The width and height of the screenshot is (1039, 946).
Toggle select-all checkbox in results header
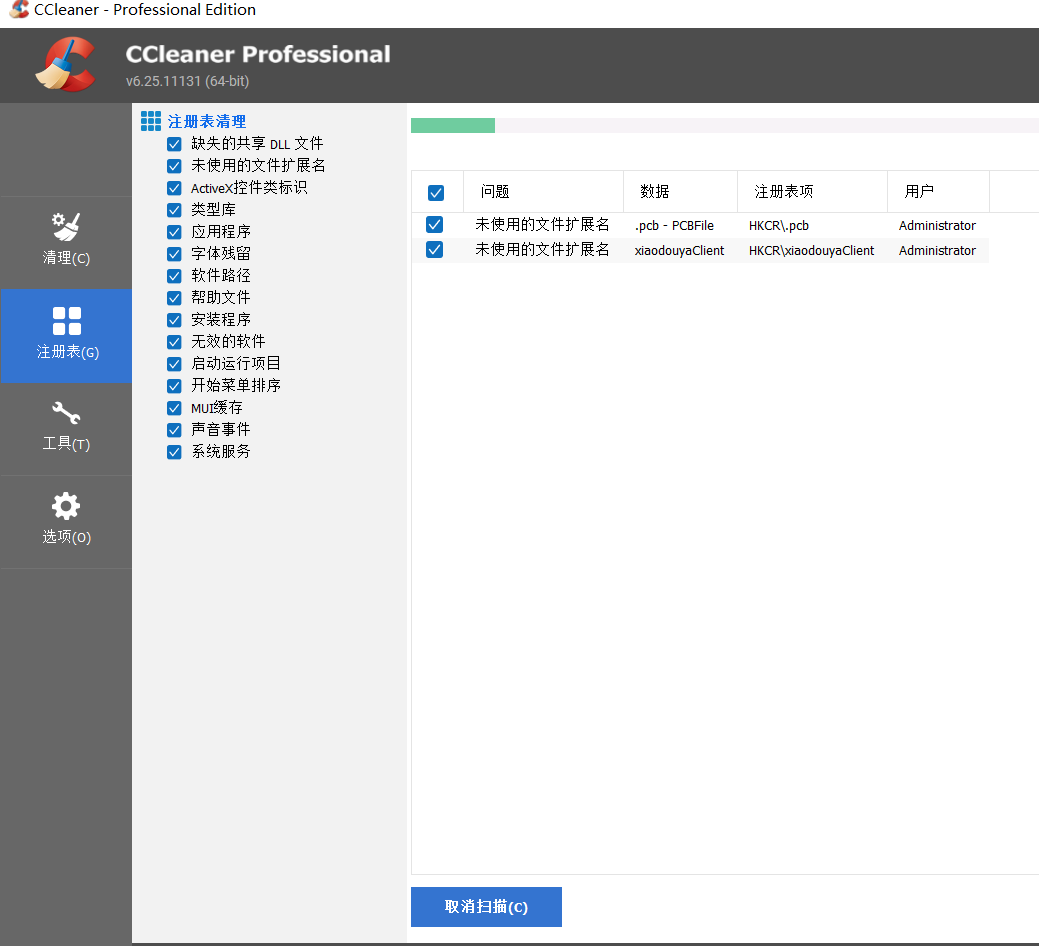click(x=436, y=193)
